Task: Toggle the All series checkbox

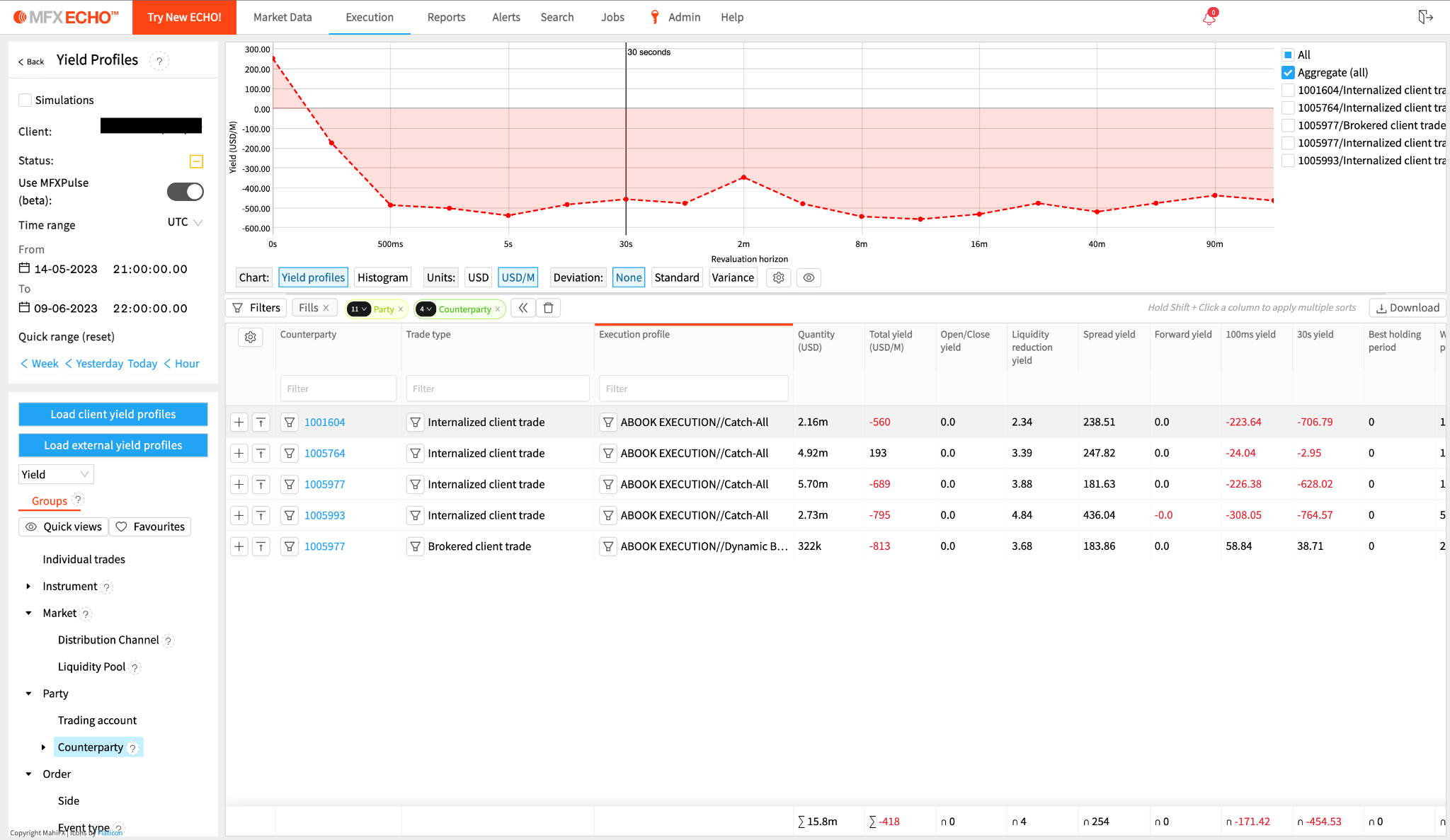Action: tap(1289, 55)
